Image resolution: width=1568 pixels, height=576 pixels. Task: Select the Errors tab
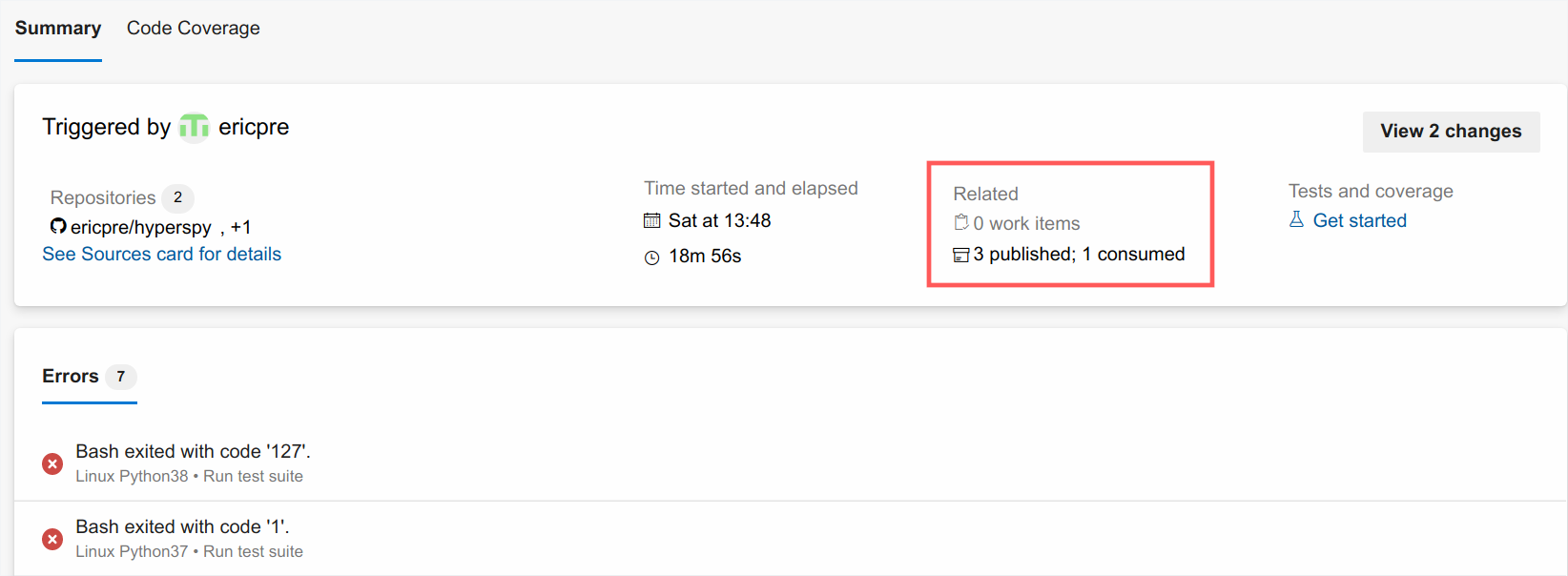71,377
